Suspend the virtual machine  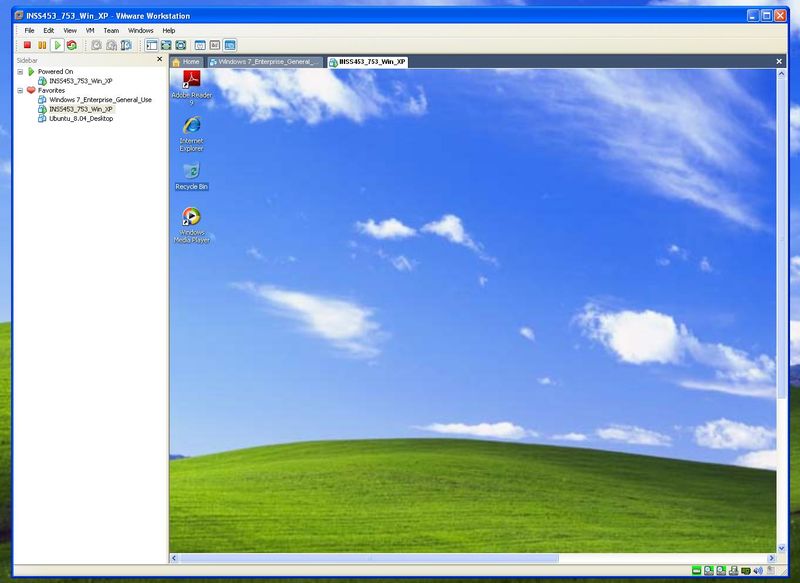pos(42,45)
